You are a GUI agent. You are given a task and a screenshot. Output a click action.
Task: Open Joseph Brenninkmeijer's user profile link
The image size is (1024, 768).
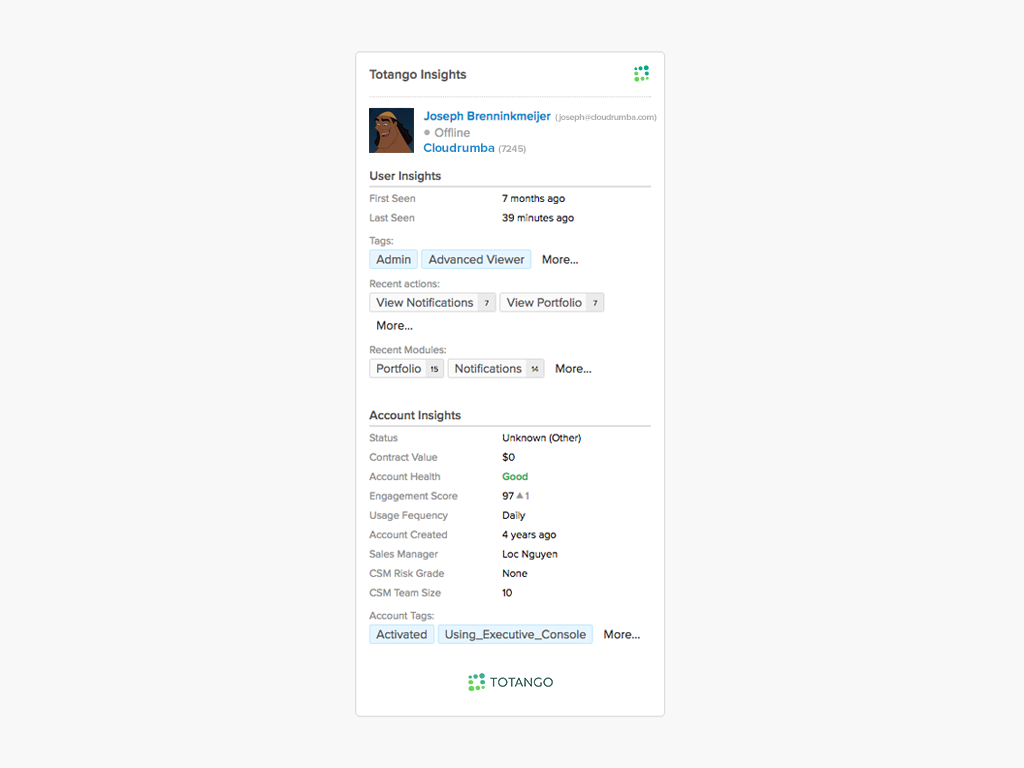pyautogui.click(x=486, y=116)
